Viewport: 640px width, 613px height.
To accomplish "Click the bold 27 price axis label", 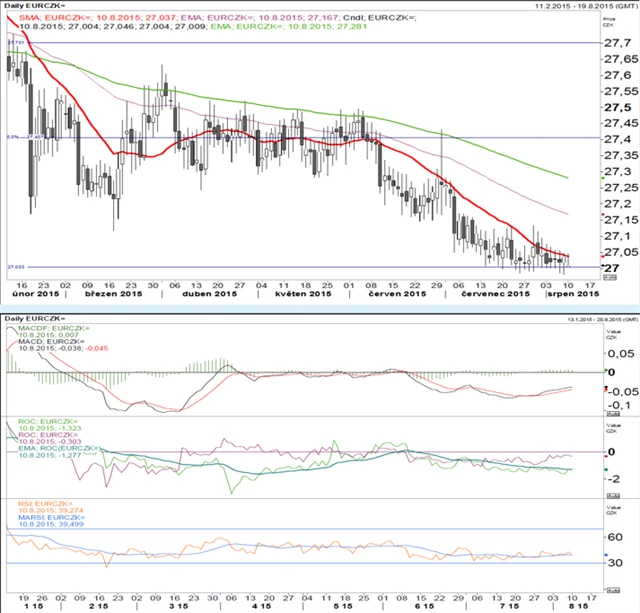I will pyautogui.click(x=608, y=268).
